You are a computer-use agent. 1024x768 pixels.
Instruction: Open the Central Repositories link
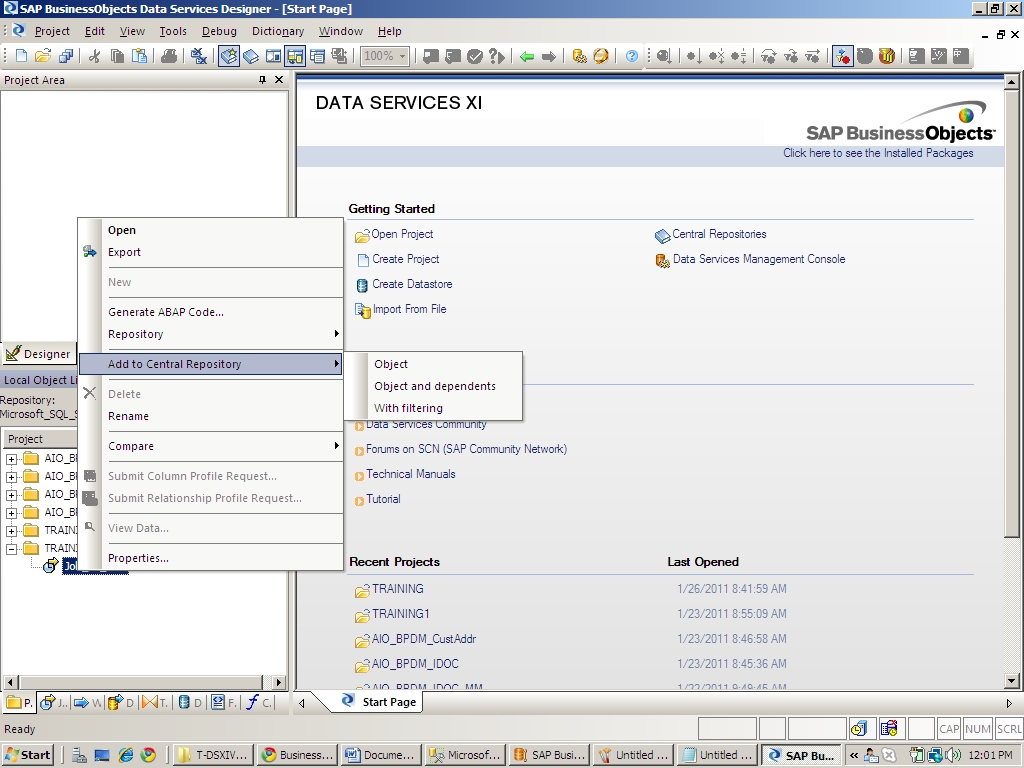719,234
